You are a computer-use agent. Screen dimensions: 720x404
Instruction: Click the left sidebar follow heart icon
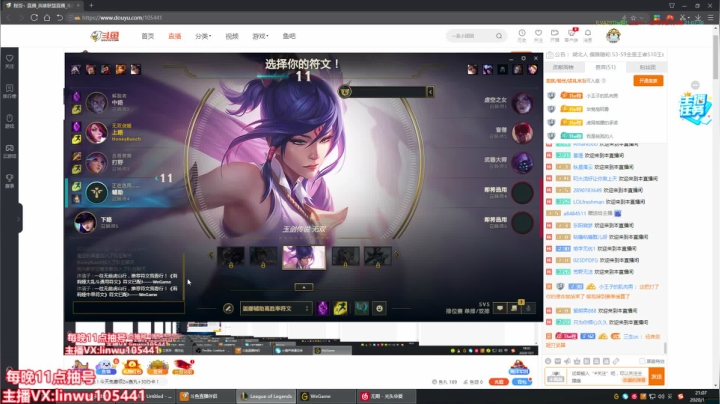coord(9,61)
